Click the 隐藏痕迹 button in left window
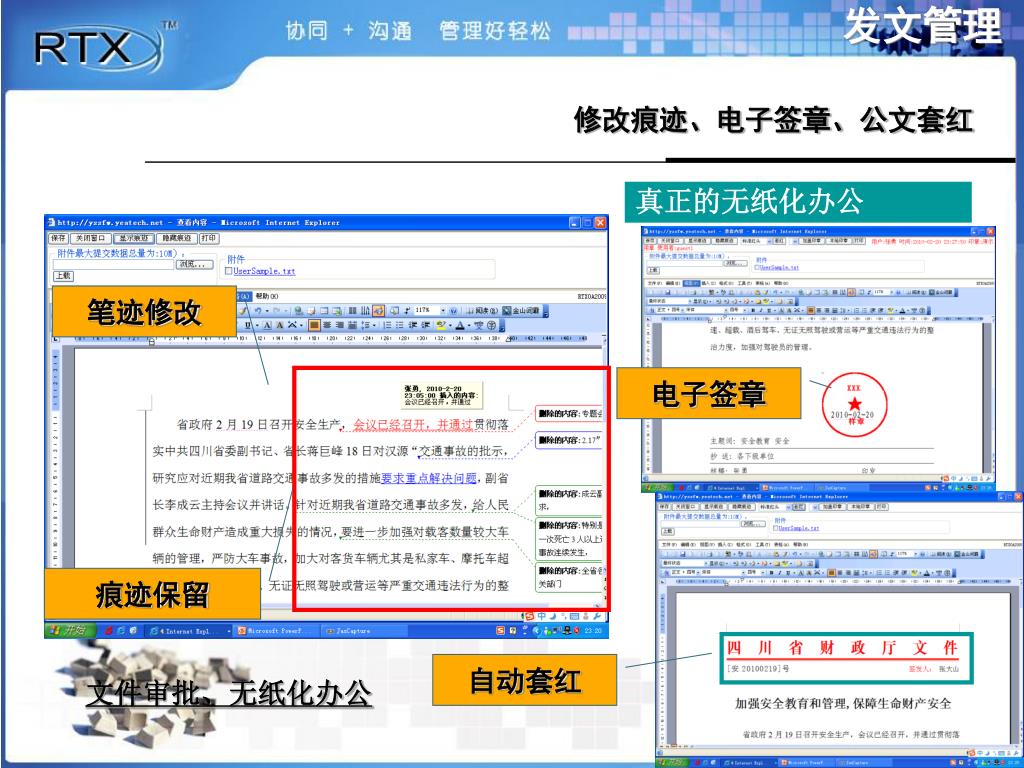The height and width of the screenshot is (768, 1024). pos(176,238)
